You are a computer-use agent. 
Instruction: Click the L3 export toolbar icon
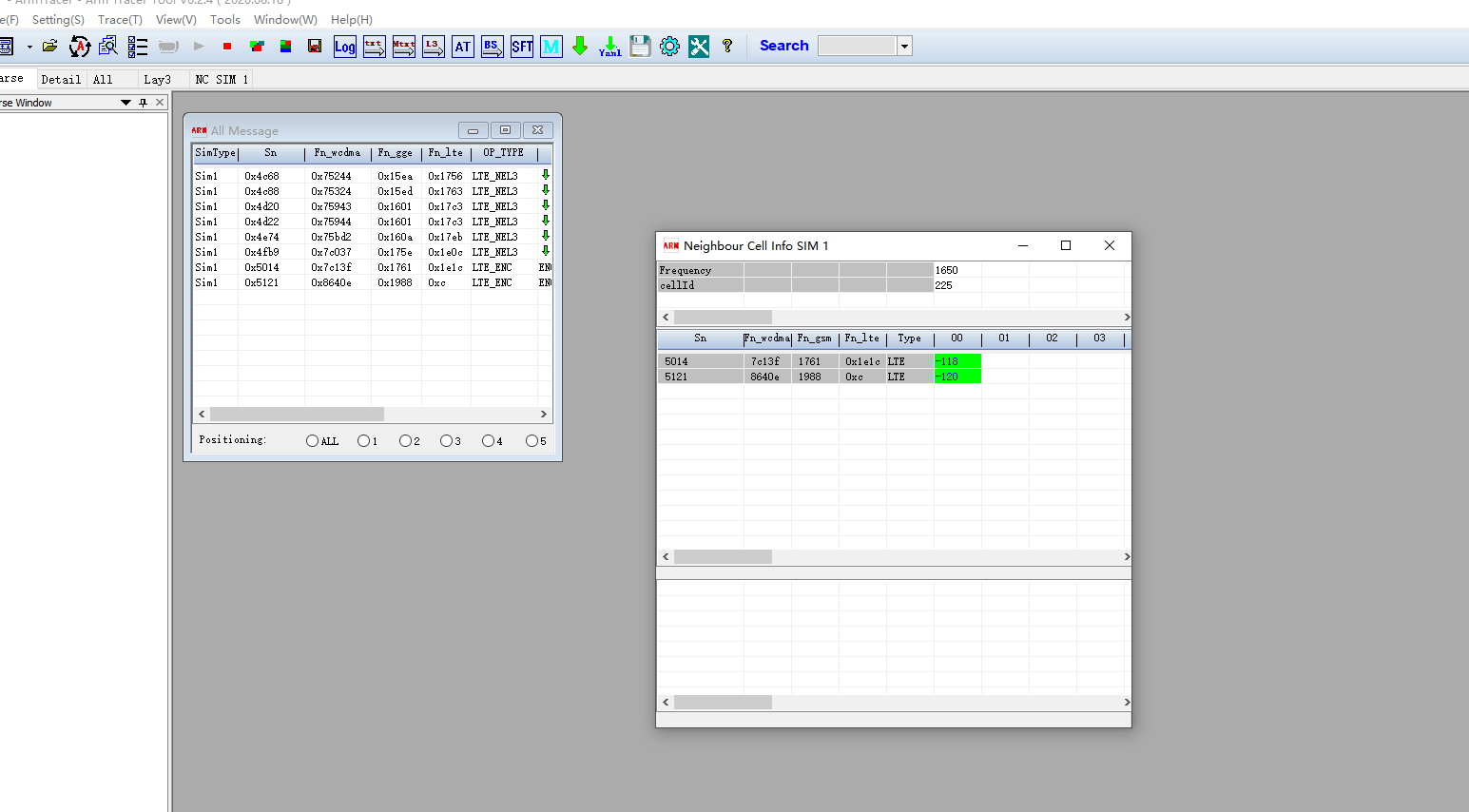point(434,47)
